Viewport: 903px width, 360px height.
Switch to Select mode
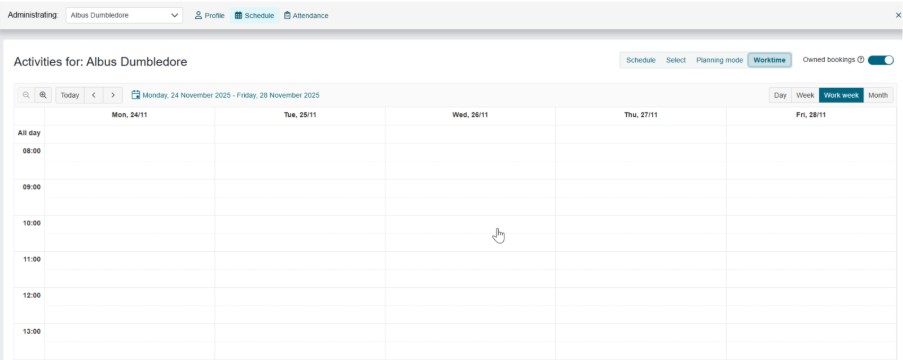click(x=676, y=60)
